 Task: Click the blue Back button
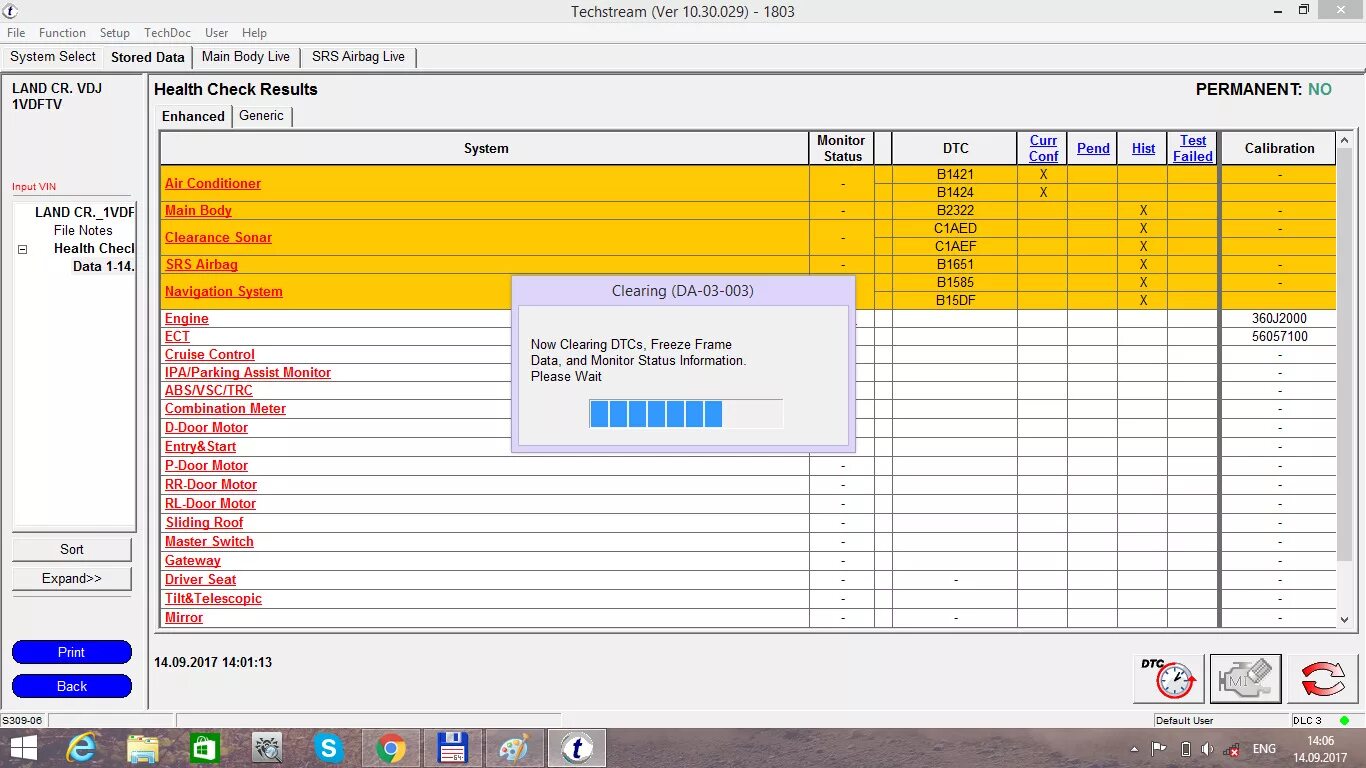pyautogui.click(x=72, y=686)
